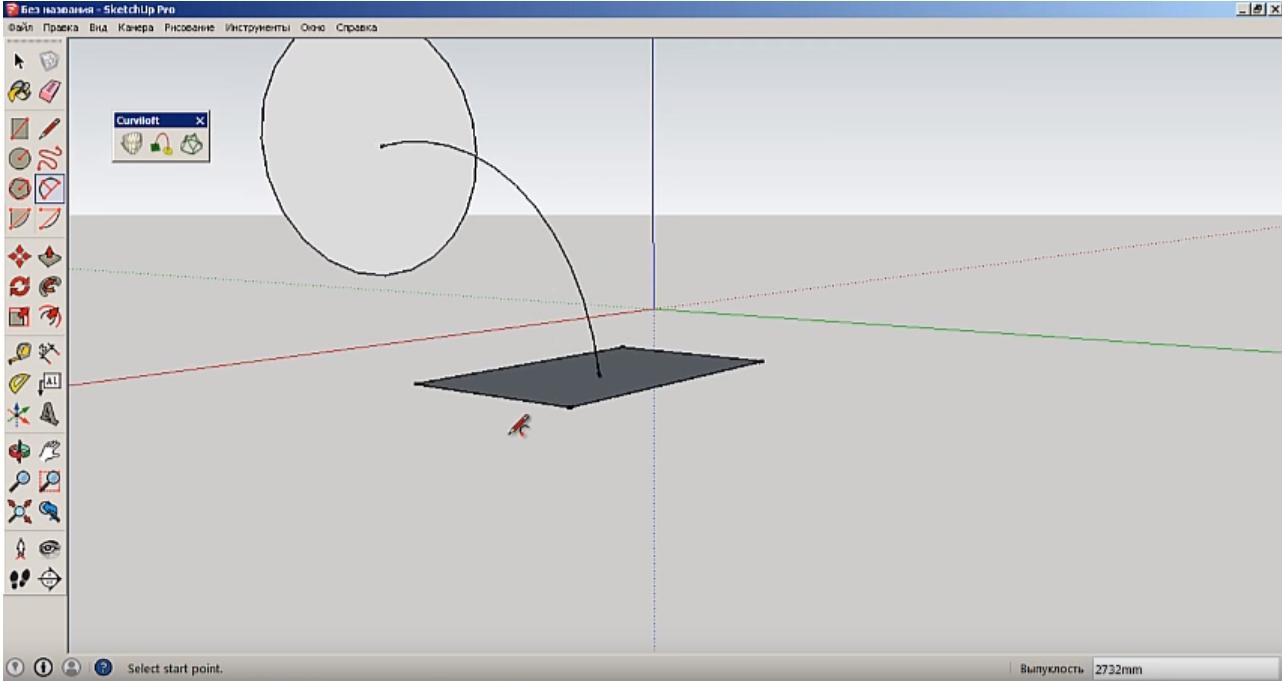The width and height of the screenshot is (1282, 681).
Task: Select the Eraser tool
Action: click(x=49, y=92)
